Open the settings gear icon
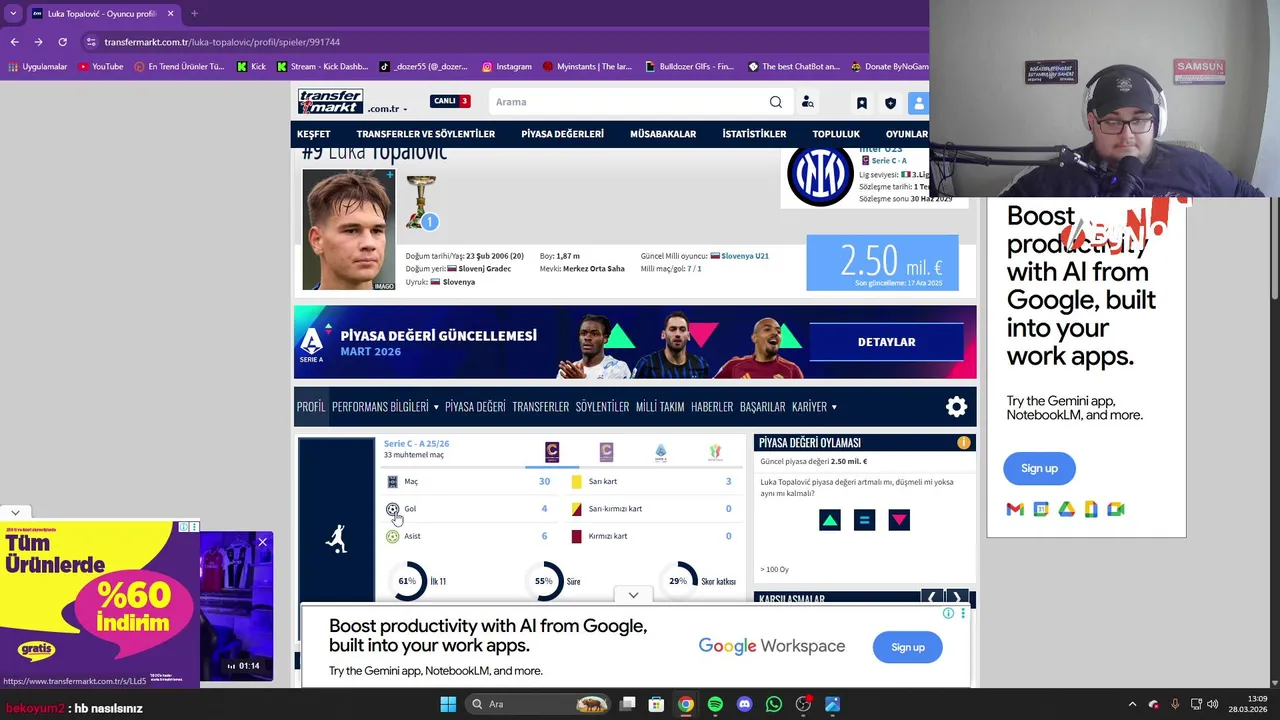 (x=957, y=407)
